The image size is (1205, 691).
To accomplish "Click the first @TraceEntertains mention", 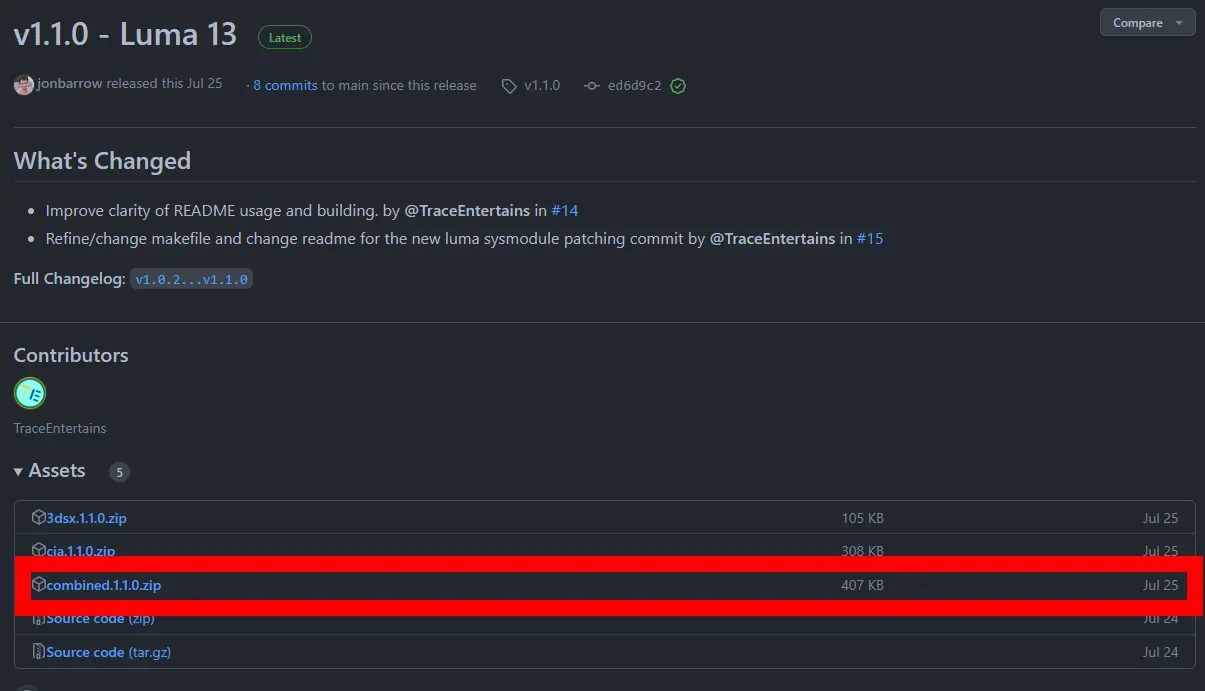I will [467, 211].
